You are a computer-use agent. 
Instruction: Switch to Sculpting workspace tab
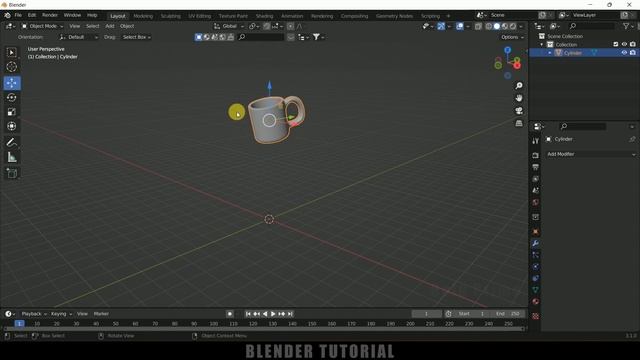pyautogui.click(x=171, y=16)
